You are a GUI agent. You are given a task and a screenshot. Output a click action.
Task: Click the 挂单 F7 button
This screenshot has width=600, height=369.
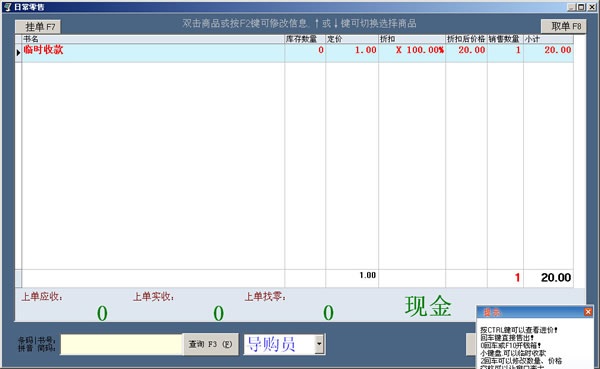click(38, 27)
